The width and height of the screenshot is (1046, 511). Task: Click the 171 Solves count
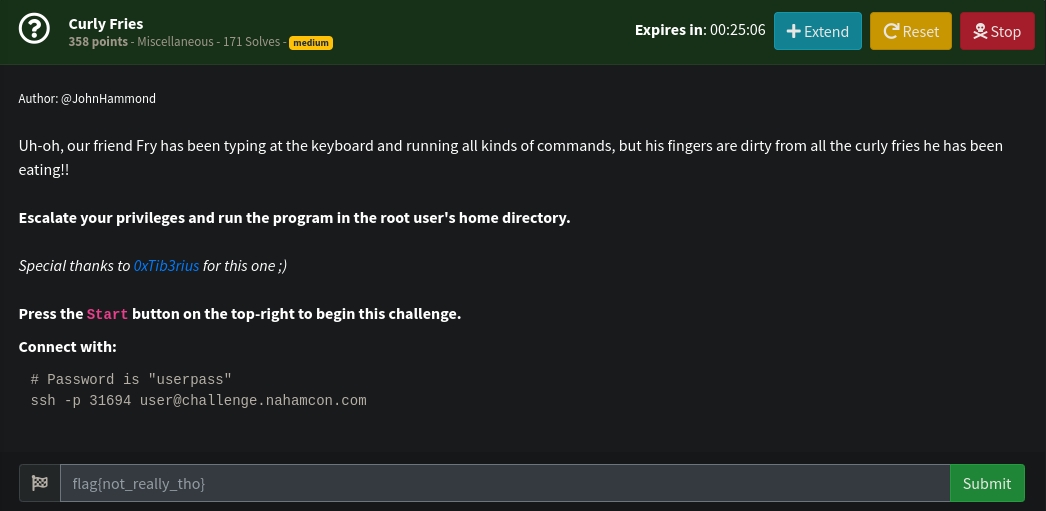(252, 42)
